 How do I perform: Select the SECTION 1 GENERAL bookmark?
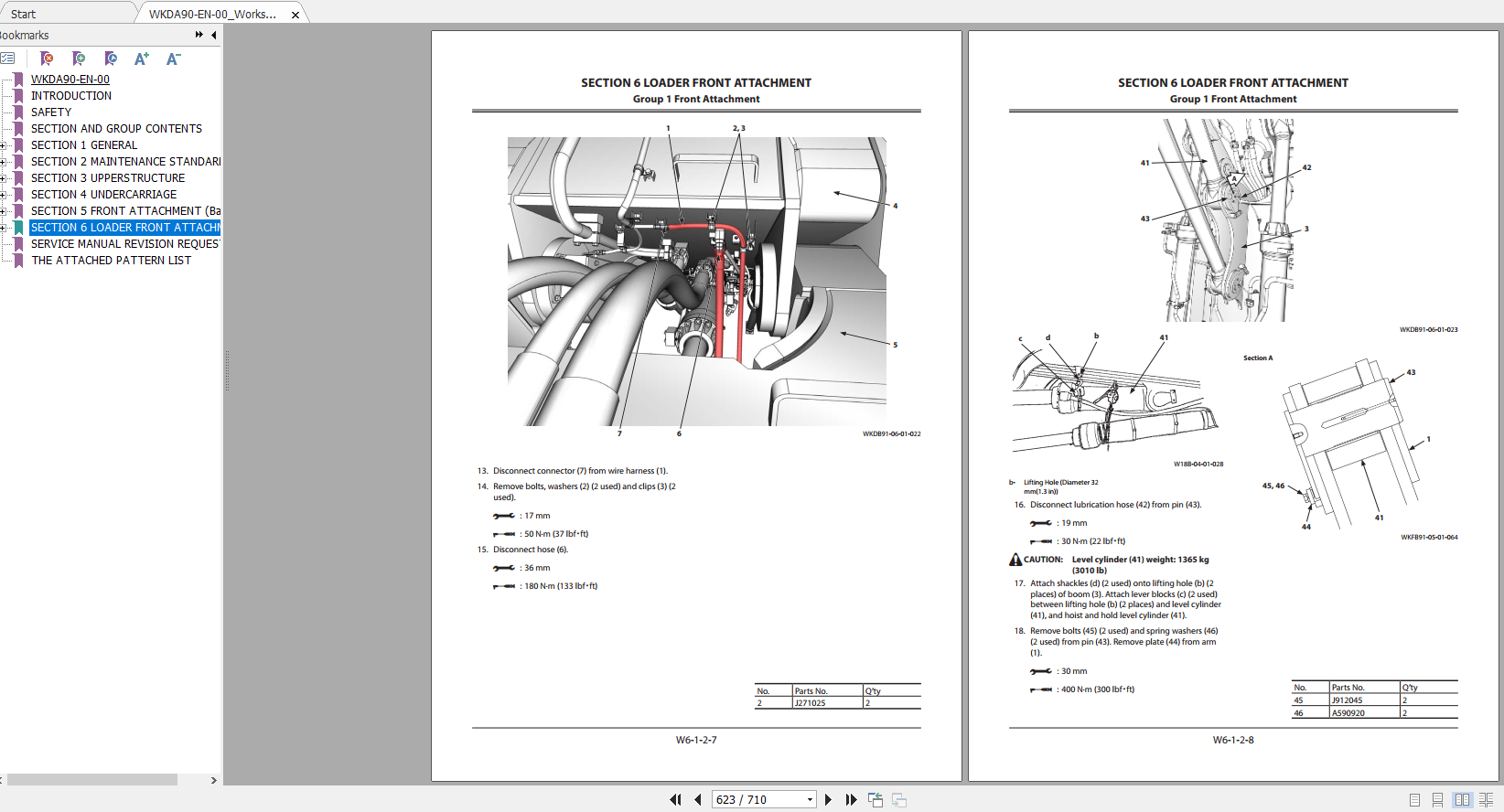(84, 145)
